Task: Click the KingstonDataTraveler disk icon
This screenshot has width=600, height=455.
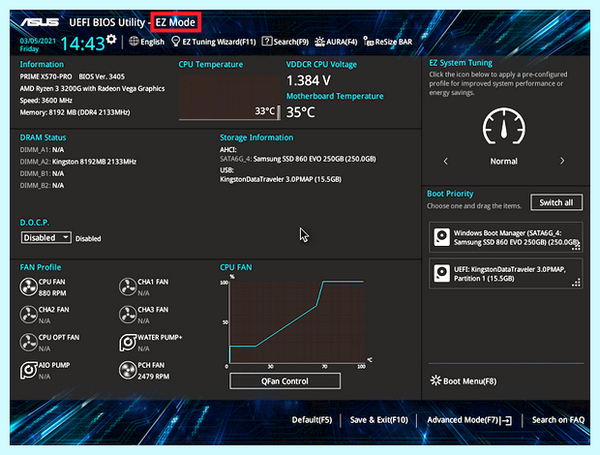Action: point(442,273)
